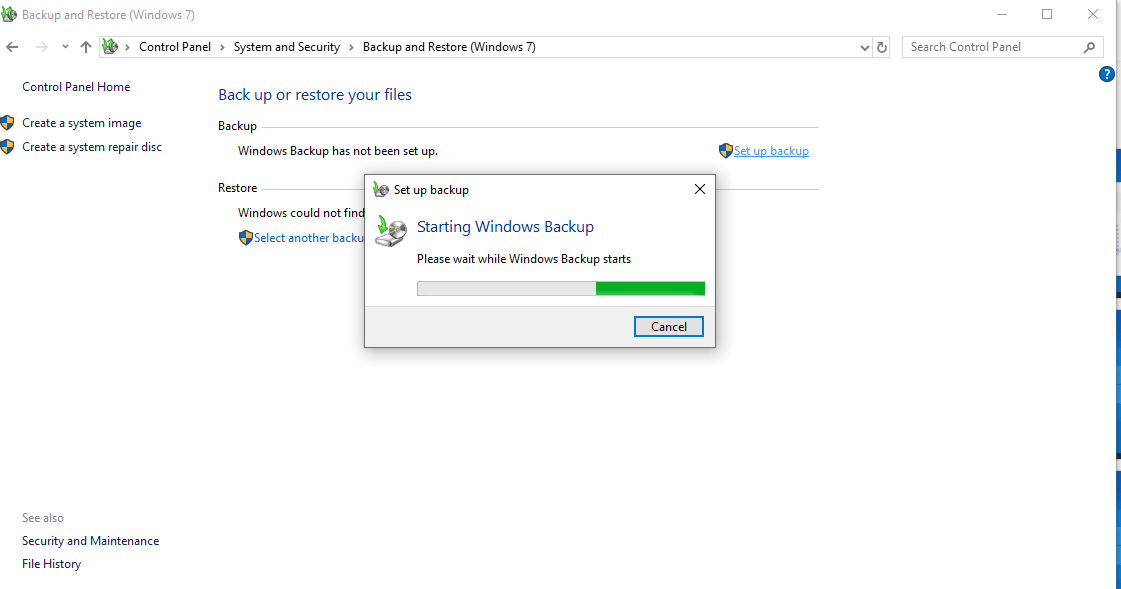This screenshot has height=589, width=1121.
Task: Open the Security and Maintenance link
Action: point(90,541)
